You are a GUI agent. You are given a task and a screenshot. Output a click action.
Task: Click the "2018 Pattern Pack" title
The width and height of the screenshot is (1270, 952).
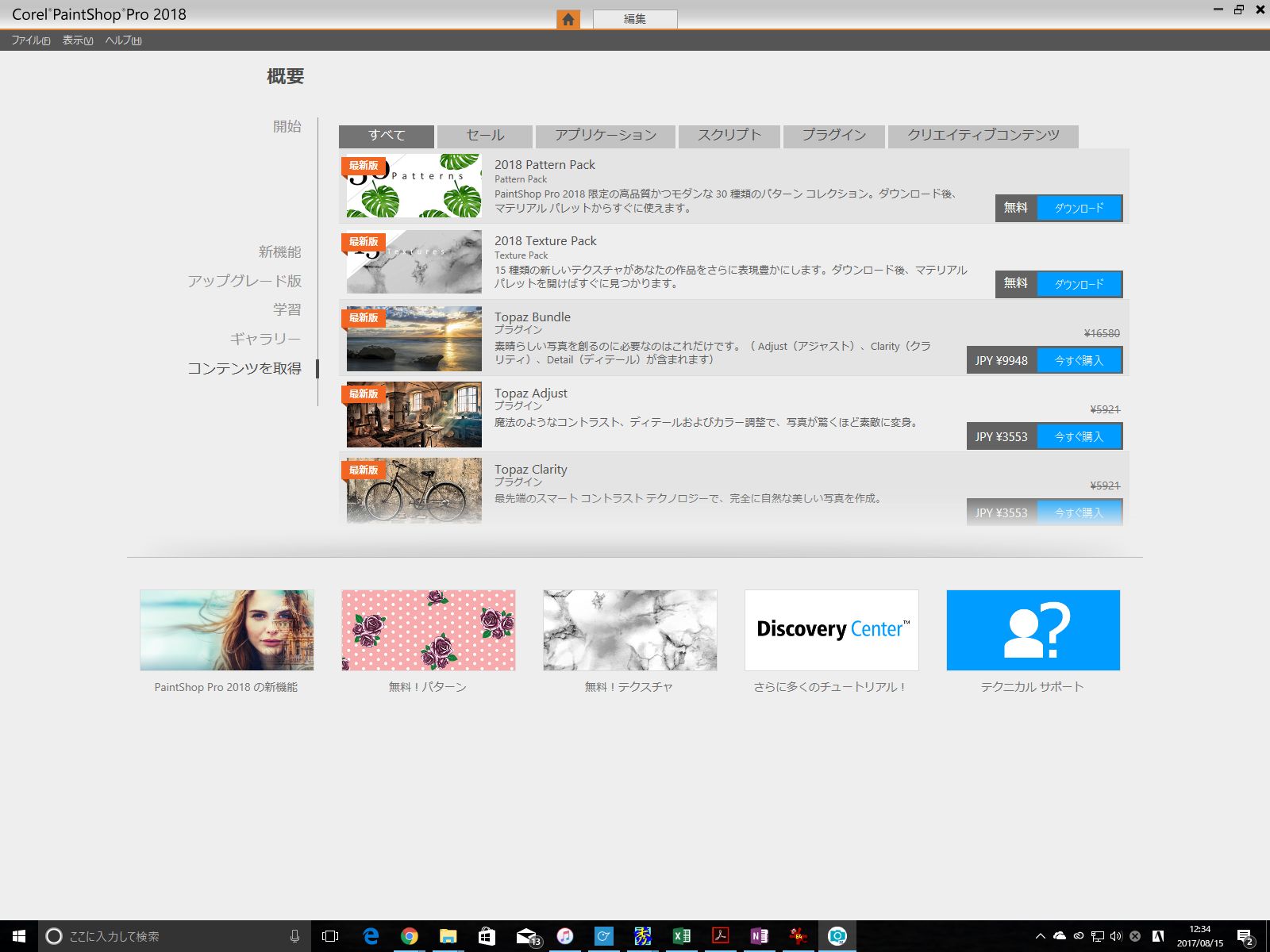click(545, 165)
